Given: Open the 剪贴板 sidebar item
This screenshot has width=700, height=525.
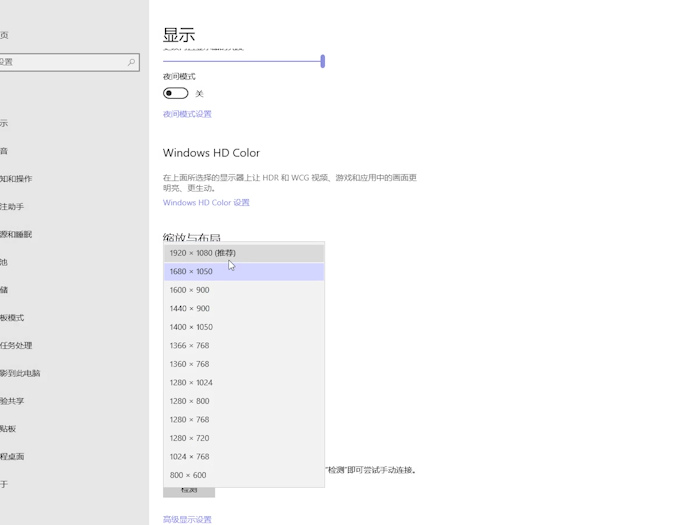Looking at the screenshot, I should pyautogui.click(x=8, y=429).
